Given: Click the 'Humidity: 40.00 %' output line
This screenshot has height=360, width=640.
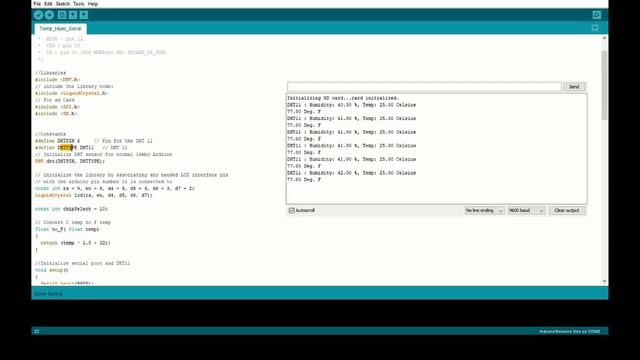Looking at the screenshot, I should 351,105.
